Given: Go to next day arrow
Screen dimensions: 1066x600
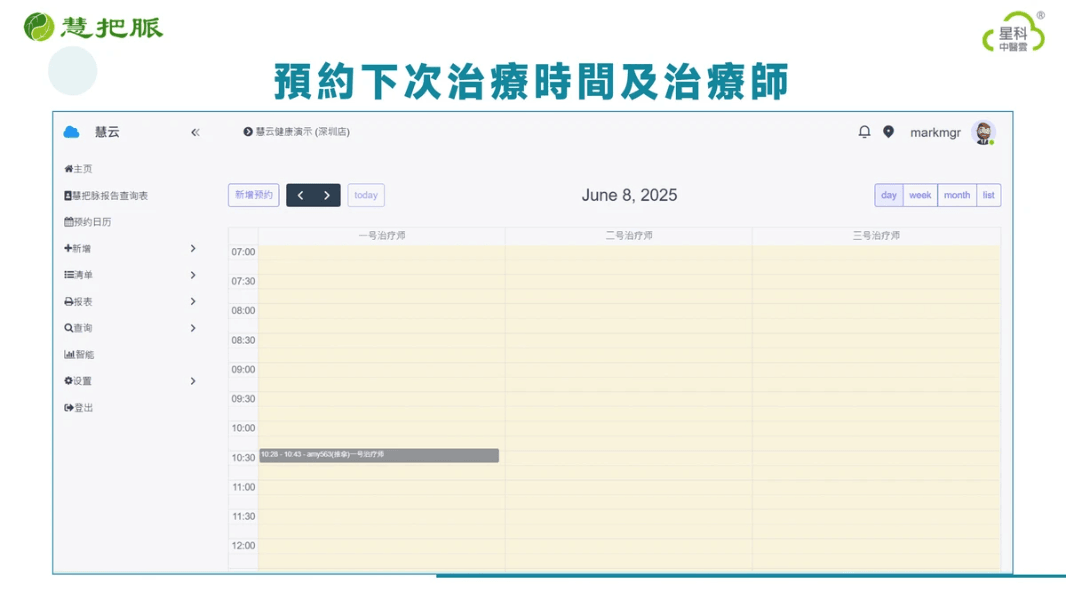Looking at the screenshot, I should coord(327,195).
